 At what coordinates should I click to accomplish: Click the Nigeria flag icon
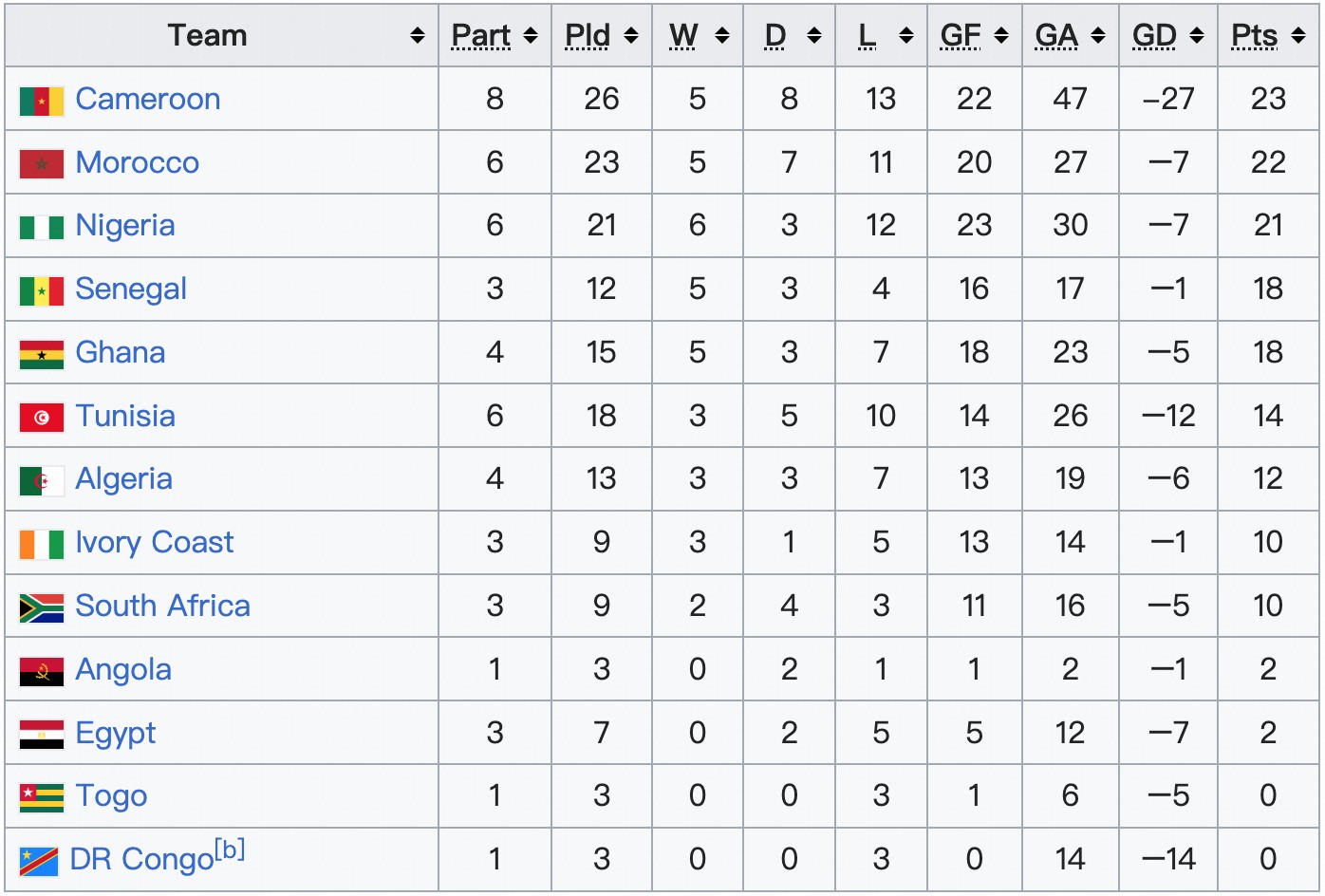coord(42,228)
